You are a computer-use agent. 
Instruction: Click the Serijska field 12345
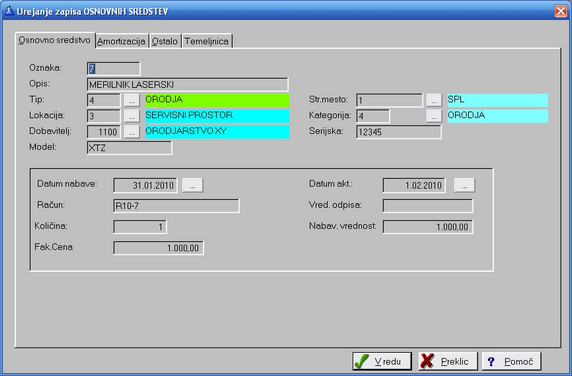click(399, 132)
